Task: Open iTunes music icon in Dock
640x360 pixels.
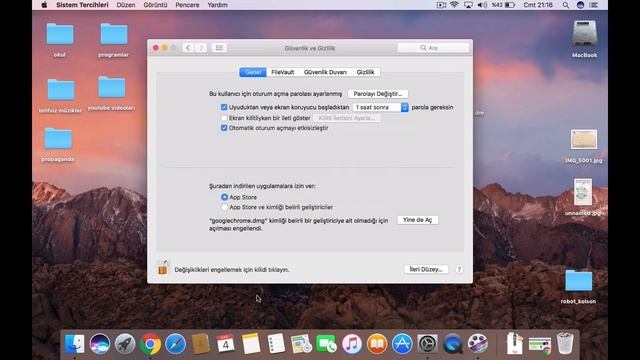Action: [352, 344]
